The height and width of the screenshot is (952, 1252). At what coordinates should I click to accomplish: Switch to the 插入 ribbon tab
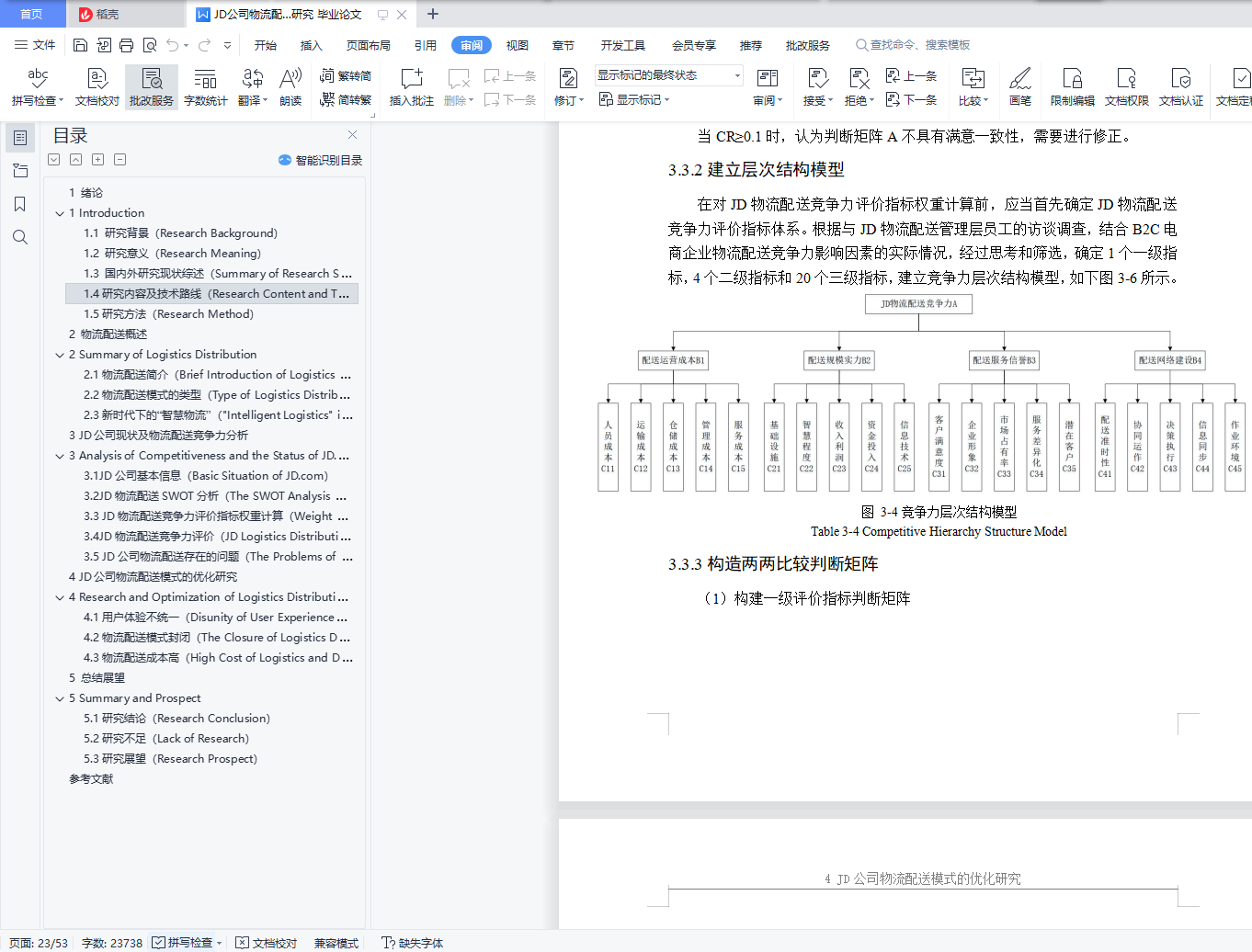tap(312, 45)
